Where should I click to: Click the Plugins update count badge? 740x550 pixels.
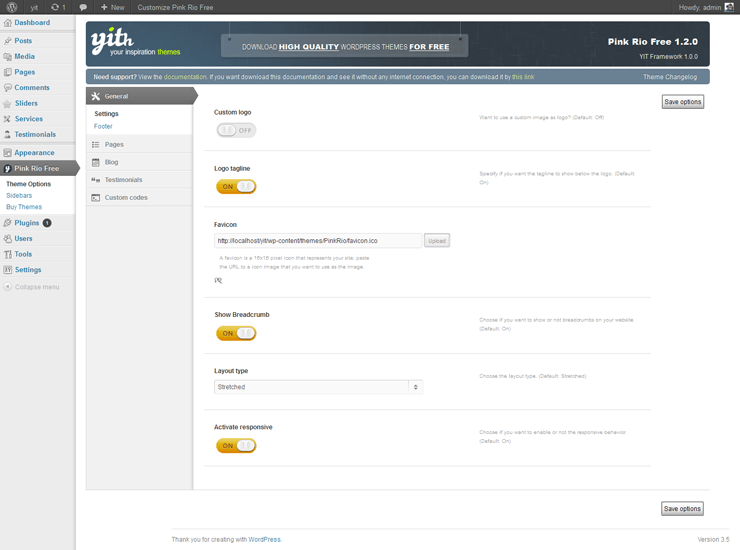point(47,223)
